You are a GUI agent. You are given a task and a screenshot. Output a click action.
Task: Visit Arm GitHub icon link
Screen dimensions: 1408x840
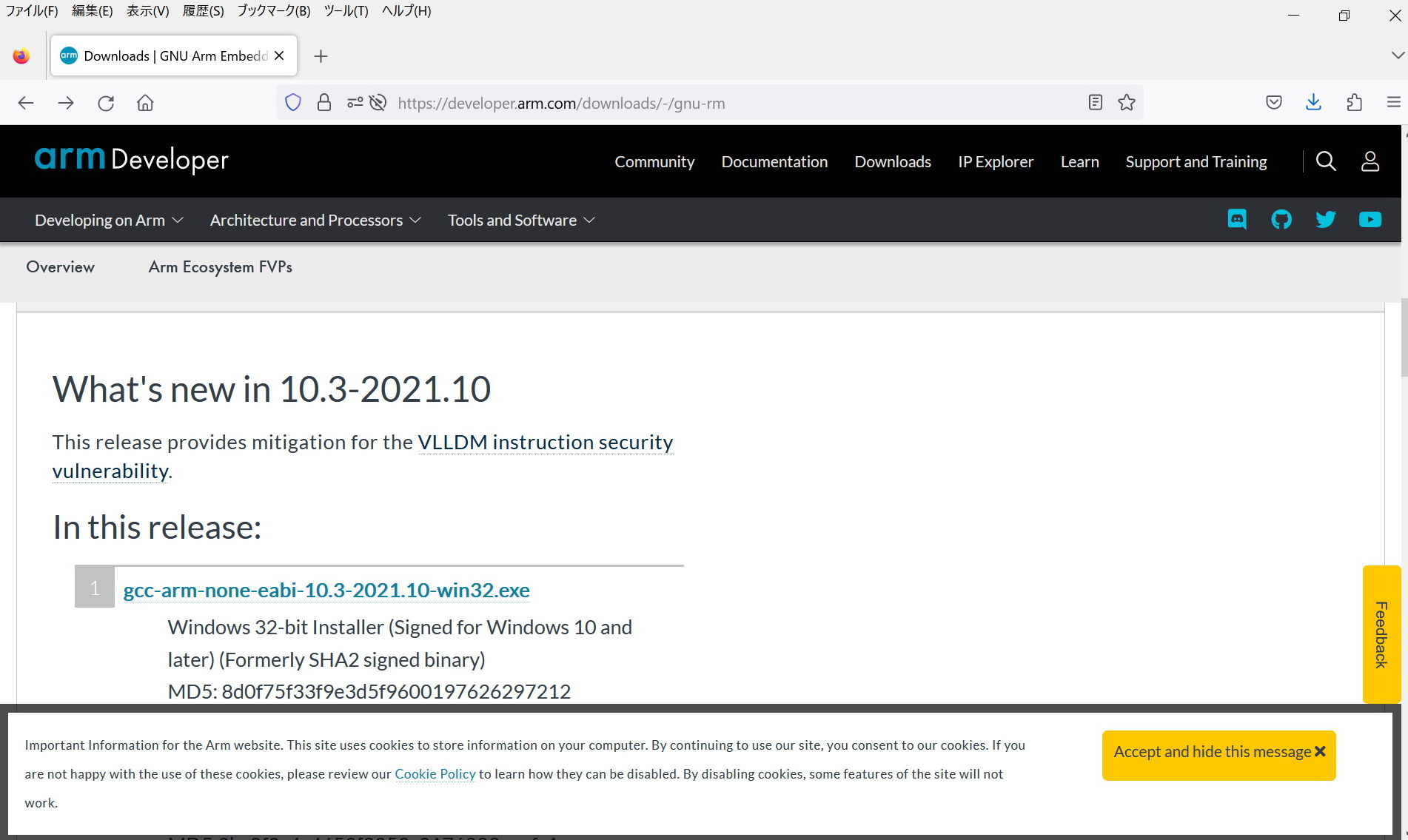point(1281,220)
